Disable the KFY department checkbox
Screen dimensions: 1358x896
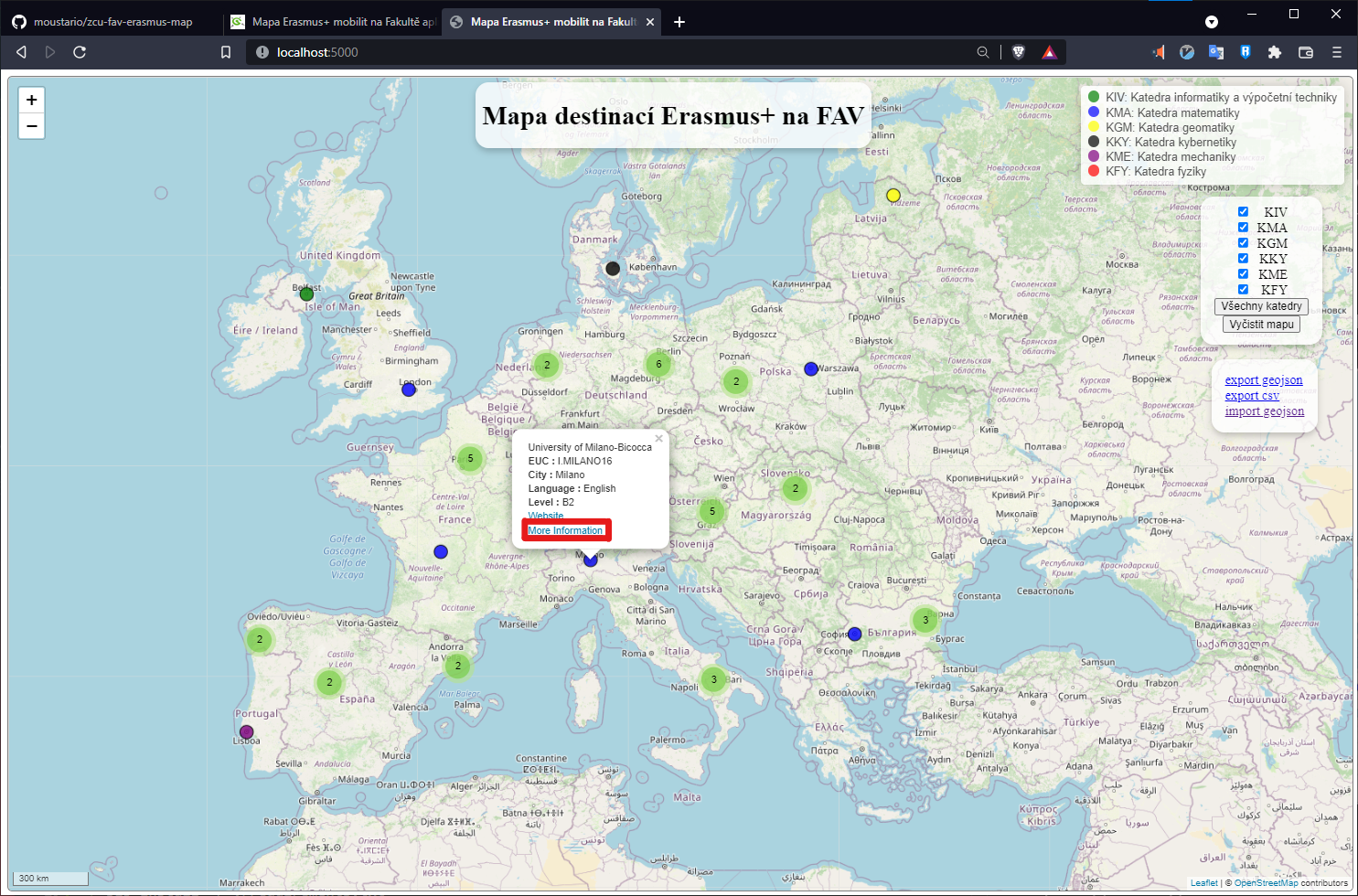tap(1243, 289)
